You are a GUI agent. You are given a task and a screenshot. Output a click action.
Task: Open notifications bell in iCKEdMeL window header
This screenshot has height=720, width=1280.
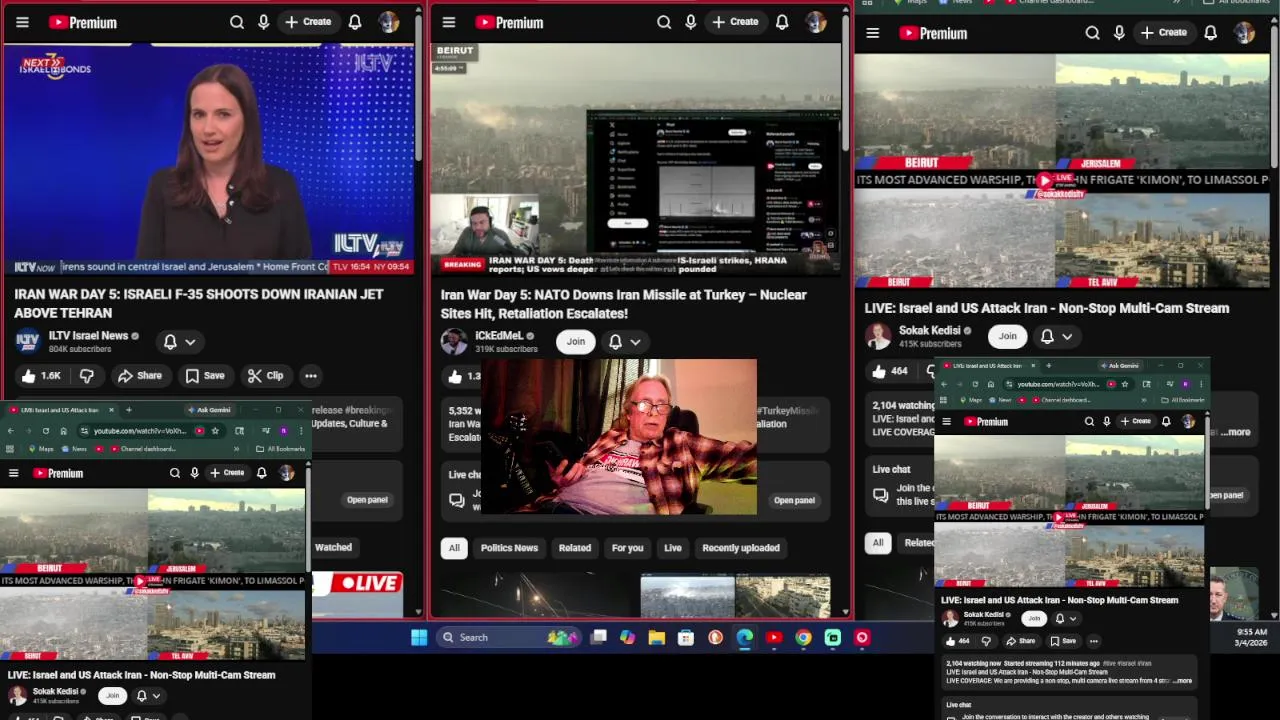click(782, 22)
